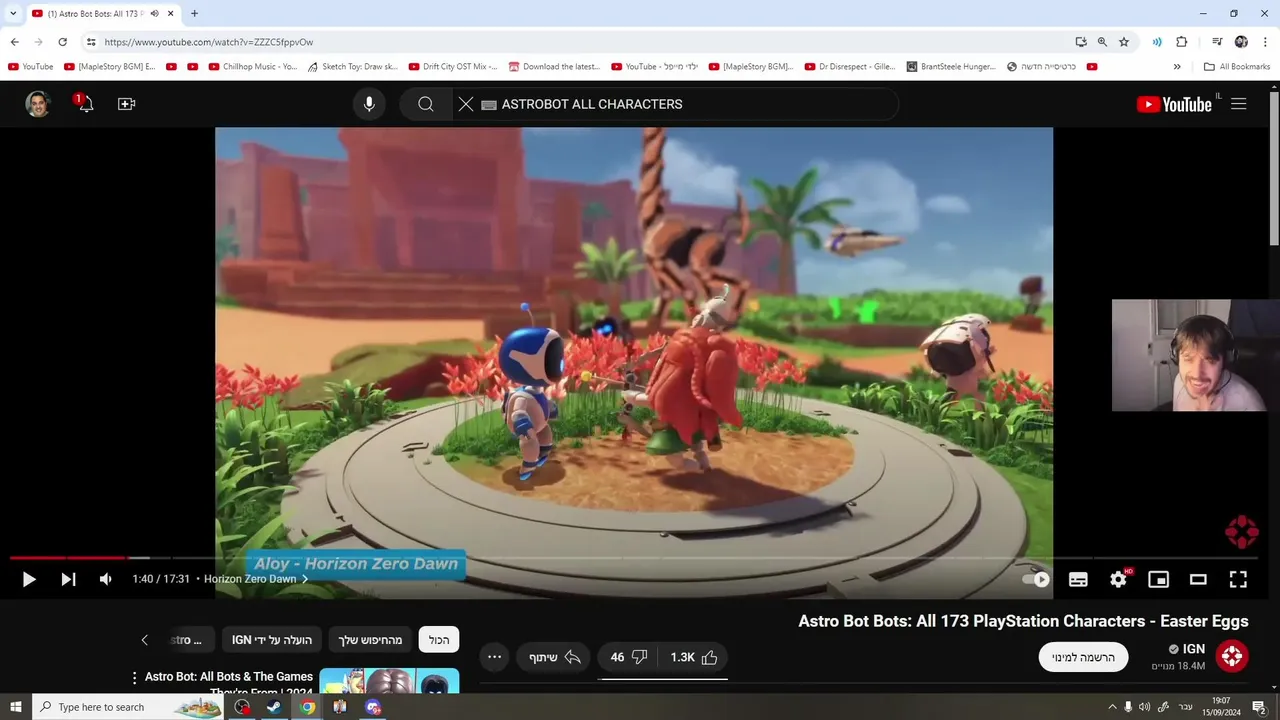Open the account avatar menu
Viewport: 1280px width, 720px height.
[x=38, y=104]
